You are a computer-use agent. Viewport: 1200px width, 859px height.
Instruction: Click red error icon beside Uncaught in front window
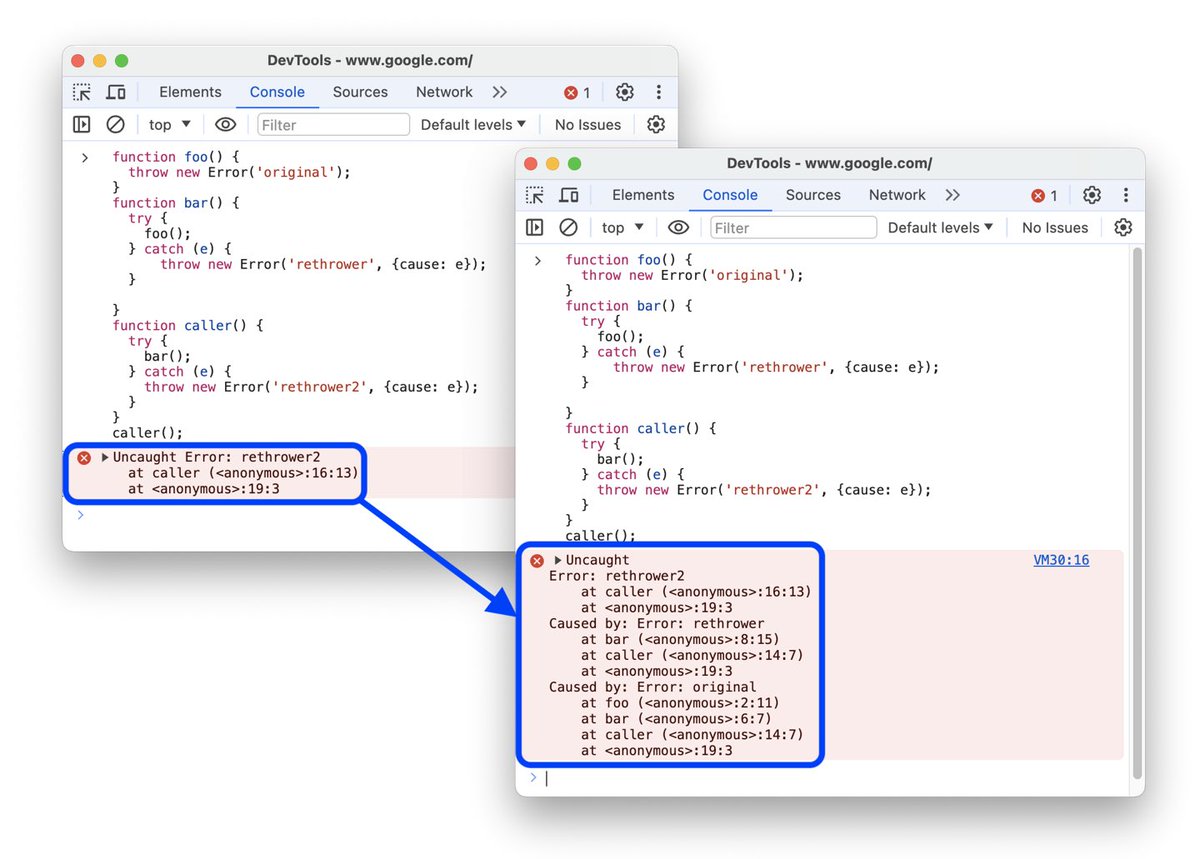click(537, 561)
